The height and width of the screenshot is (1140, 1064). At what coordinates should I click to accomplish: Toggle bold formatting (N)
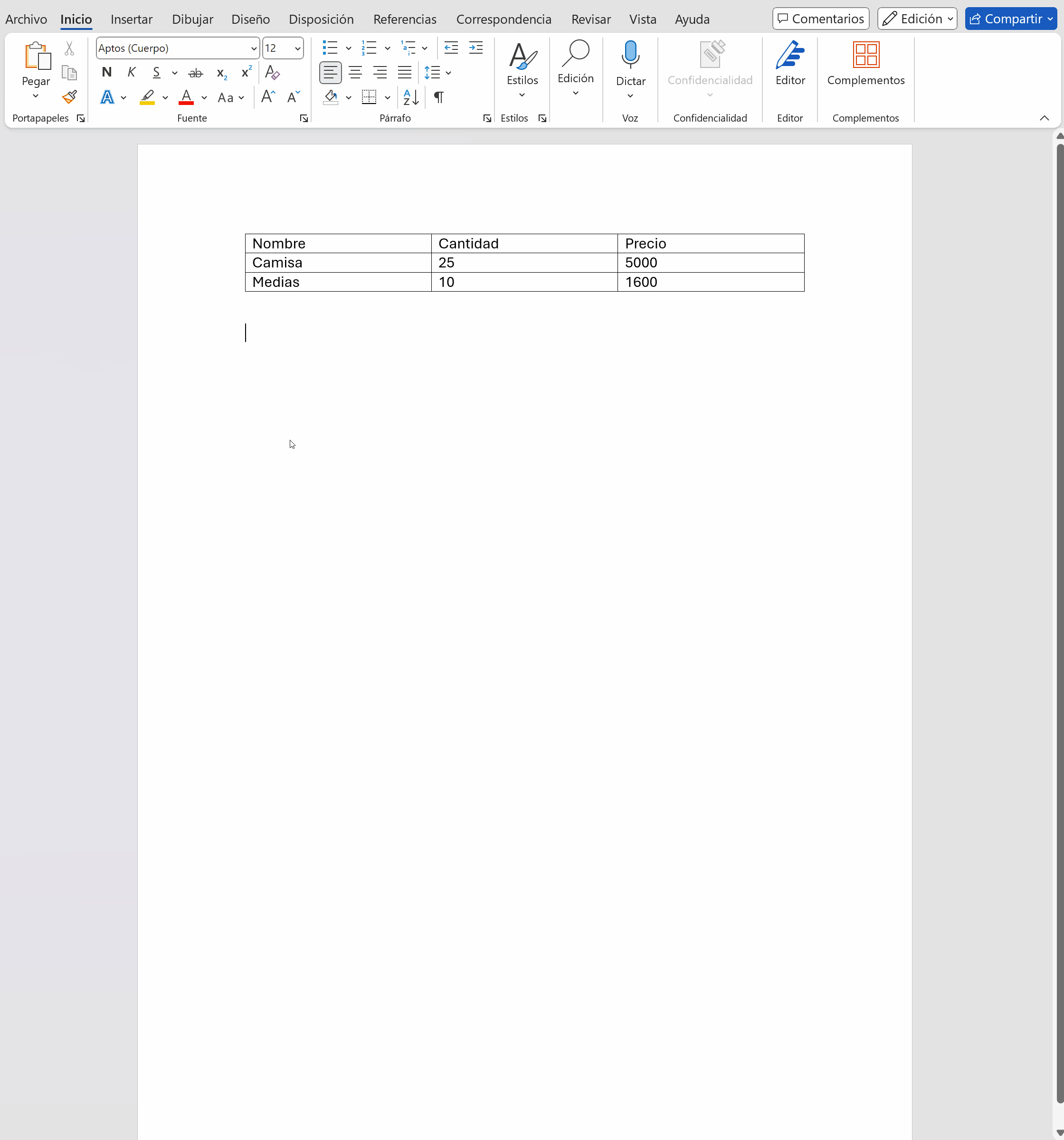point(107,72)
